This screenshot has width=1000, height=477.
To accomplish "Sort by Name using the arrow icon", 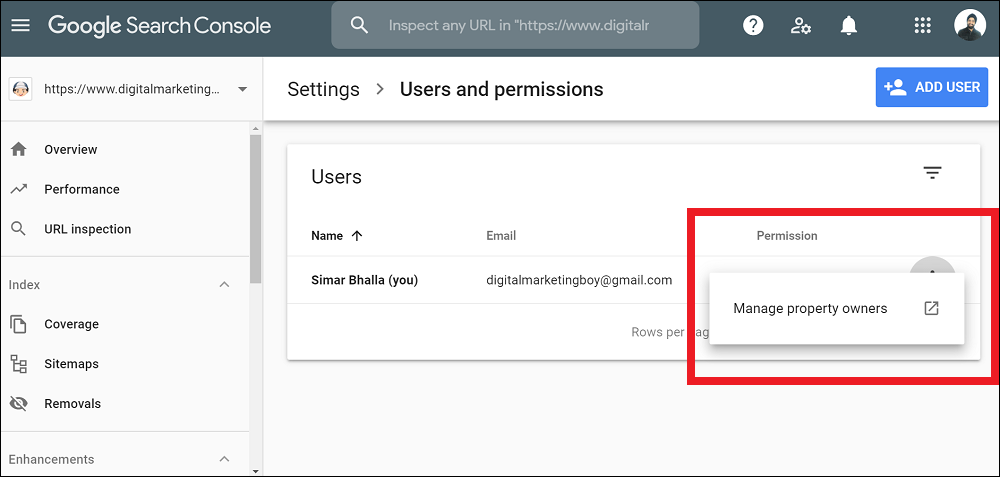I will coord(357,235).
